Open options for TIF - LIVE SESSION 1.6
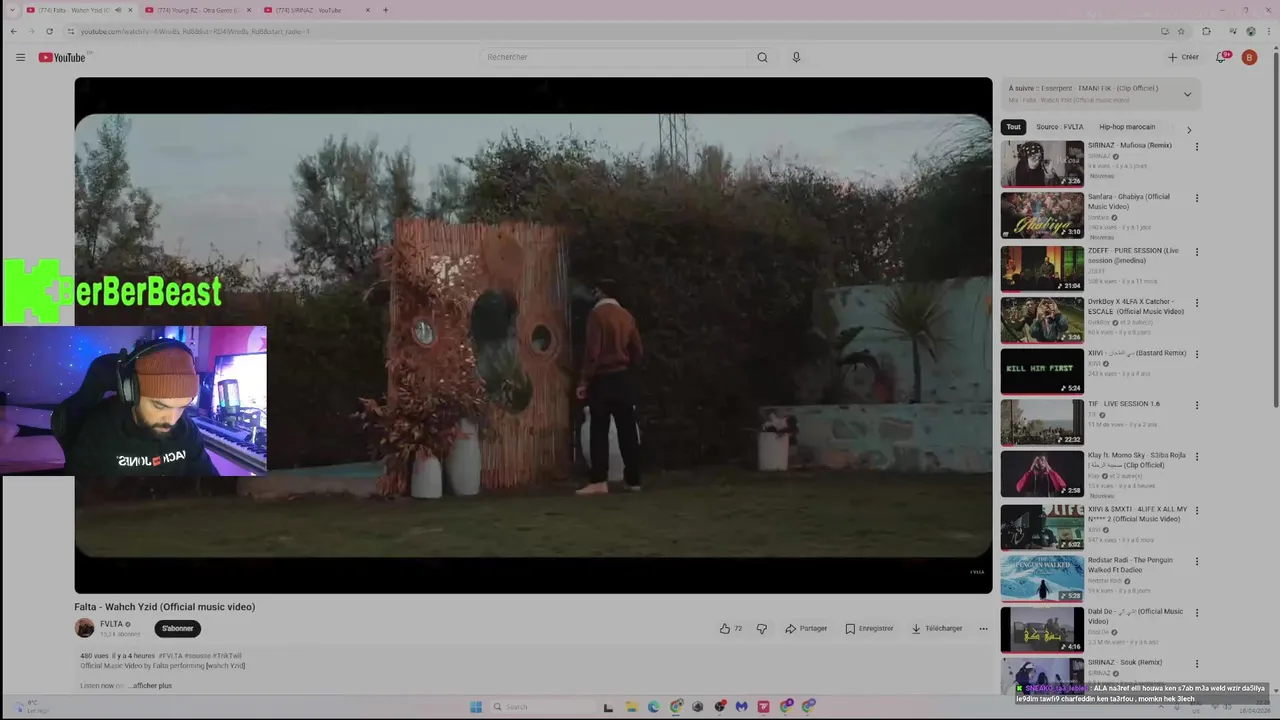Image resolution: width=1280 pixels, height=720 pixels. tap(1196, 405)
